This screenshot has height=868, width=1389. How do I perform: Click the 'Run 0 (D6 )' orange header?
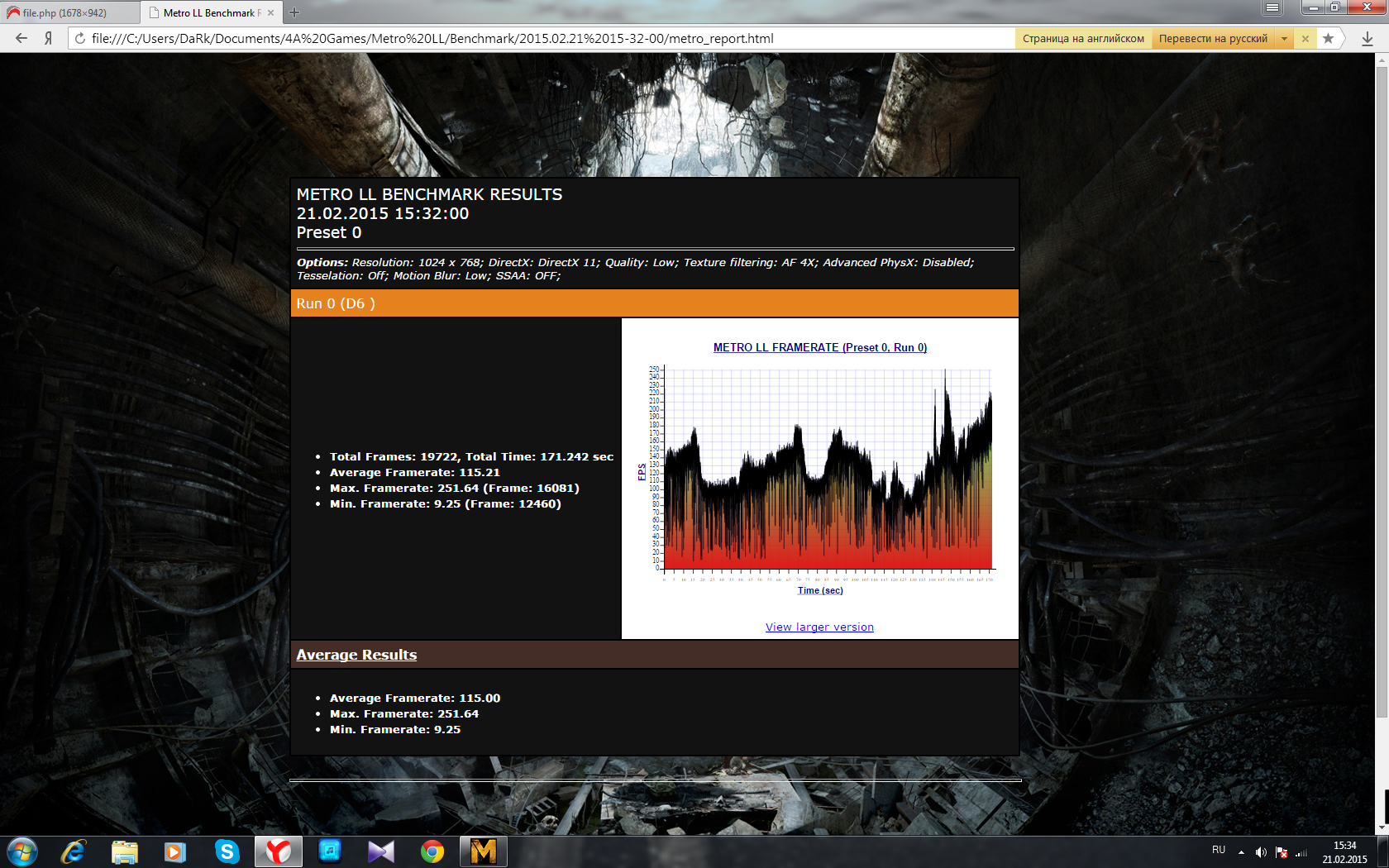(x=655, y=303)
